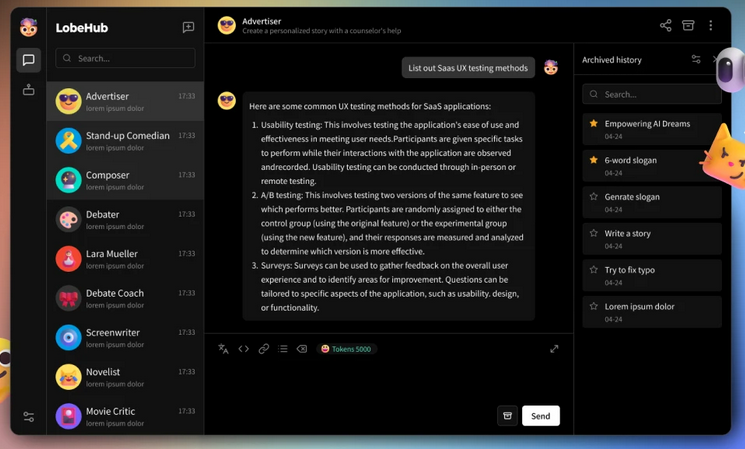This screenshot has height=449, width=745.
Task: Click the Advertiser title in the chat header
Action: pos(261,21)
